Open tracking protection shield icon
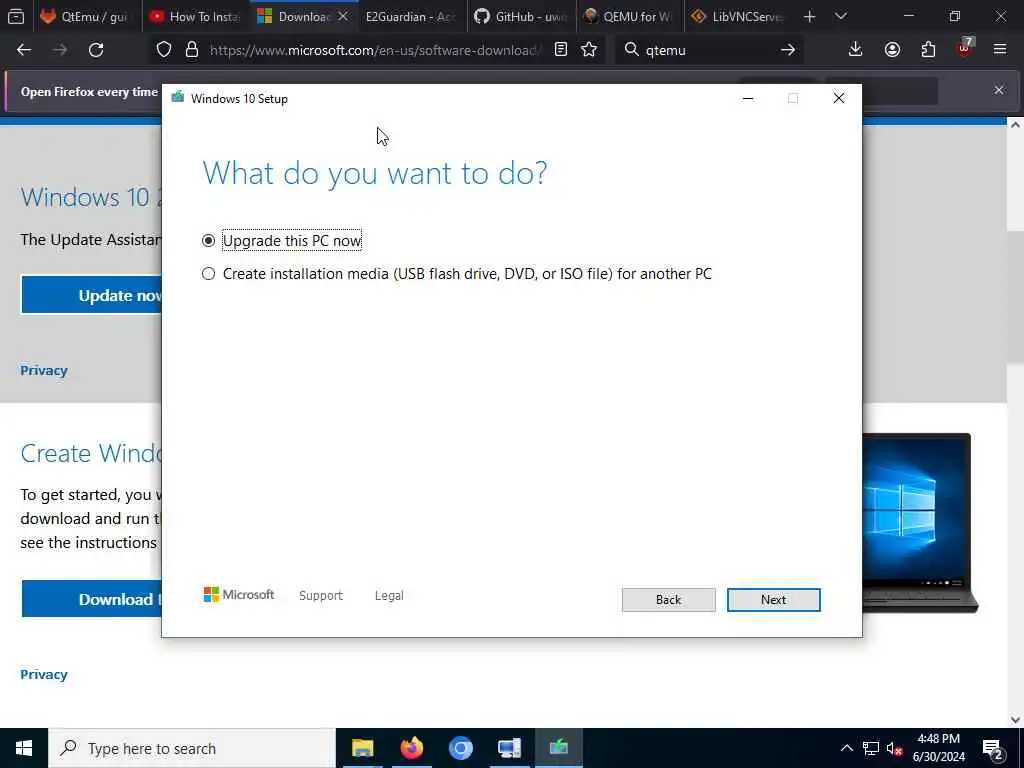This screenshot has height=768, width=1024. 164,50
